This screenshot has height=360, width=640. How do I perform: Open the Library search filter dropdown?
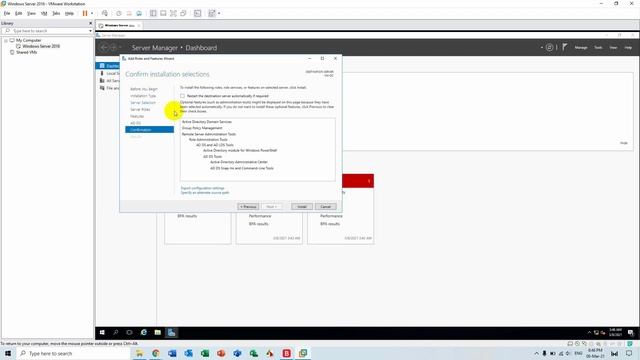click(x=90, y=31)
